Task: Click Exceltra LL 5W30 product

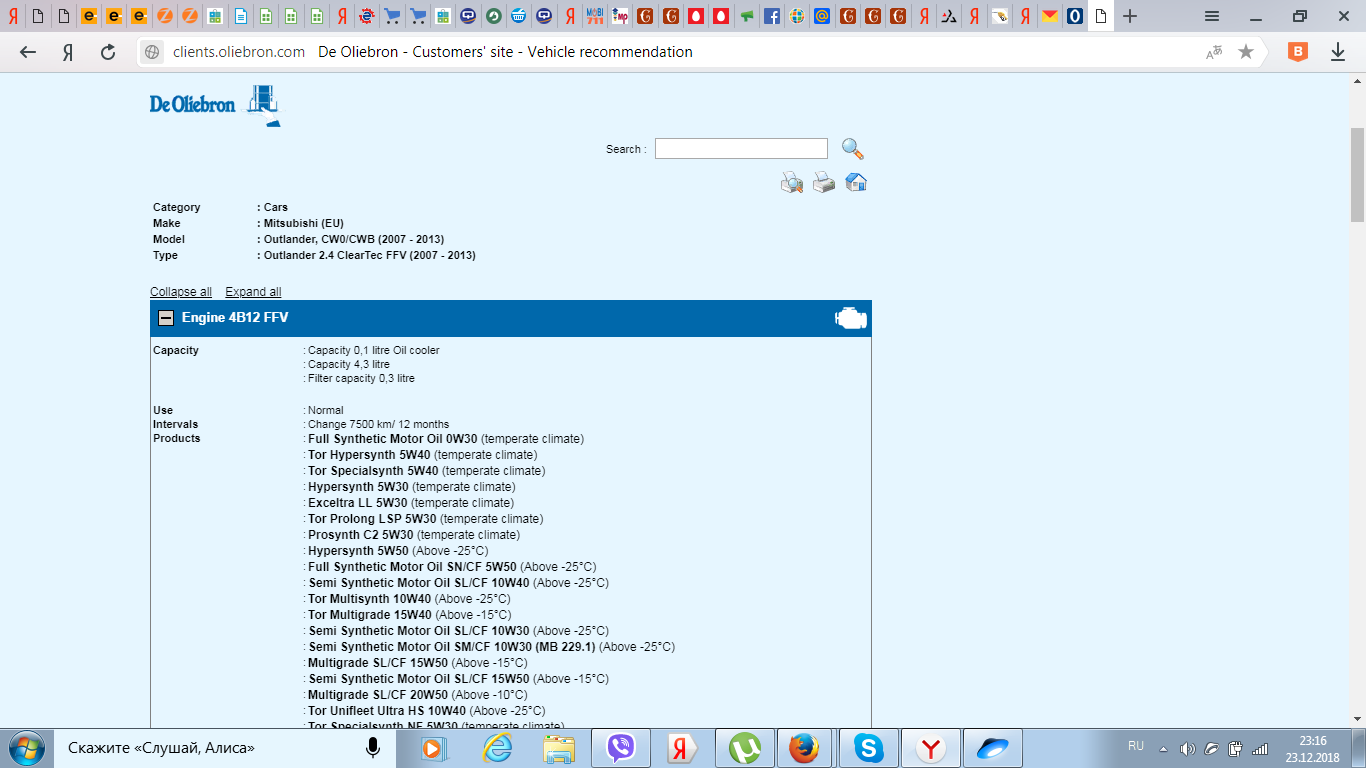Action: click(x=358, y=503)
